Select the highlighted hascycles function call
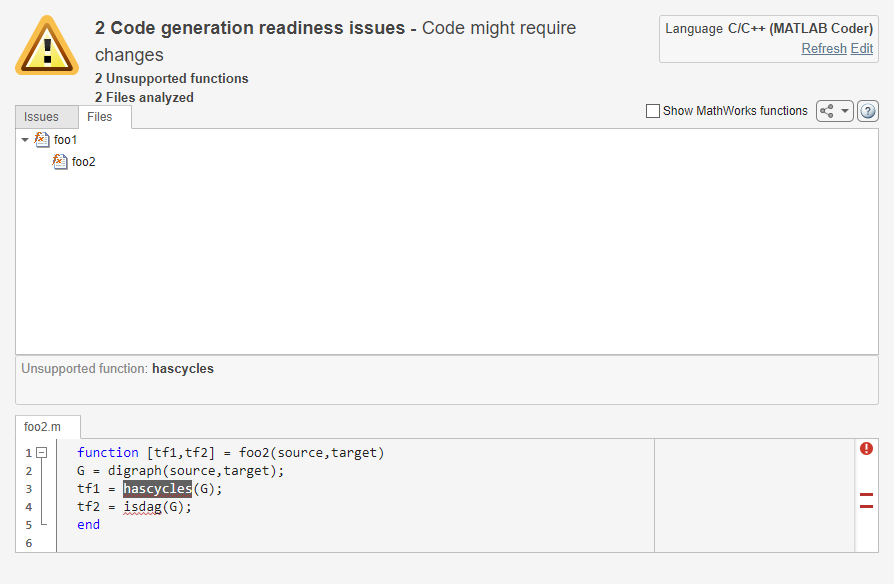This screenshot has height=584, width=894. 157,488
